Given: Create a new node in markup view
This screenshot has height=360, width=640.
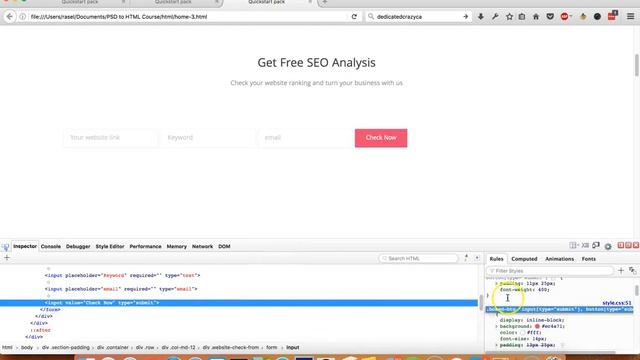Looking at the screenshot, I should click(7, 258).
